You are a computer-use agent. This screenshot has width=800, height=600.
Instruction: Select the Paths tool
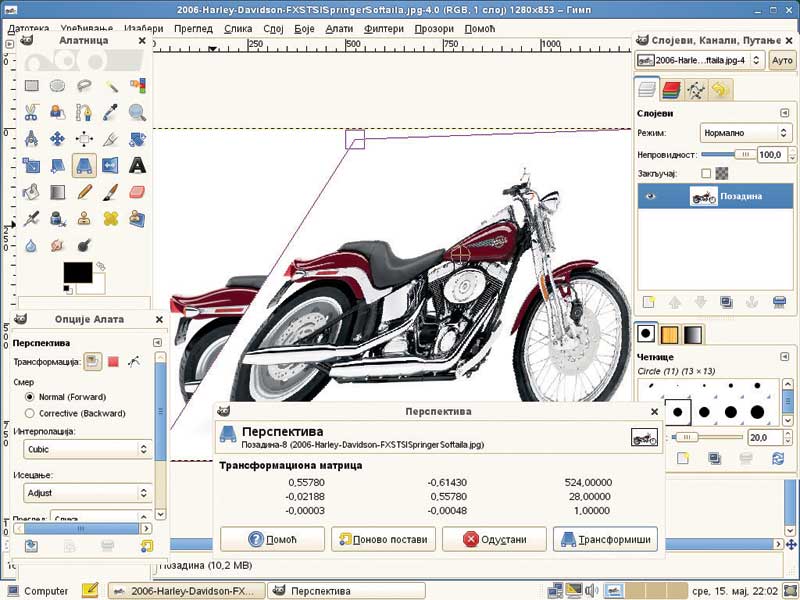[84, 112]
